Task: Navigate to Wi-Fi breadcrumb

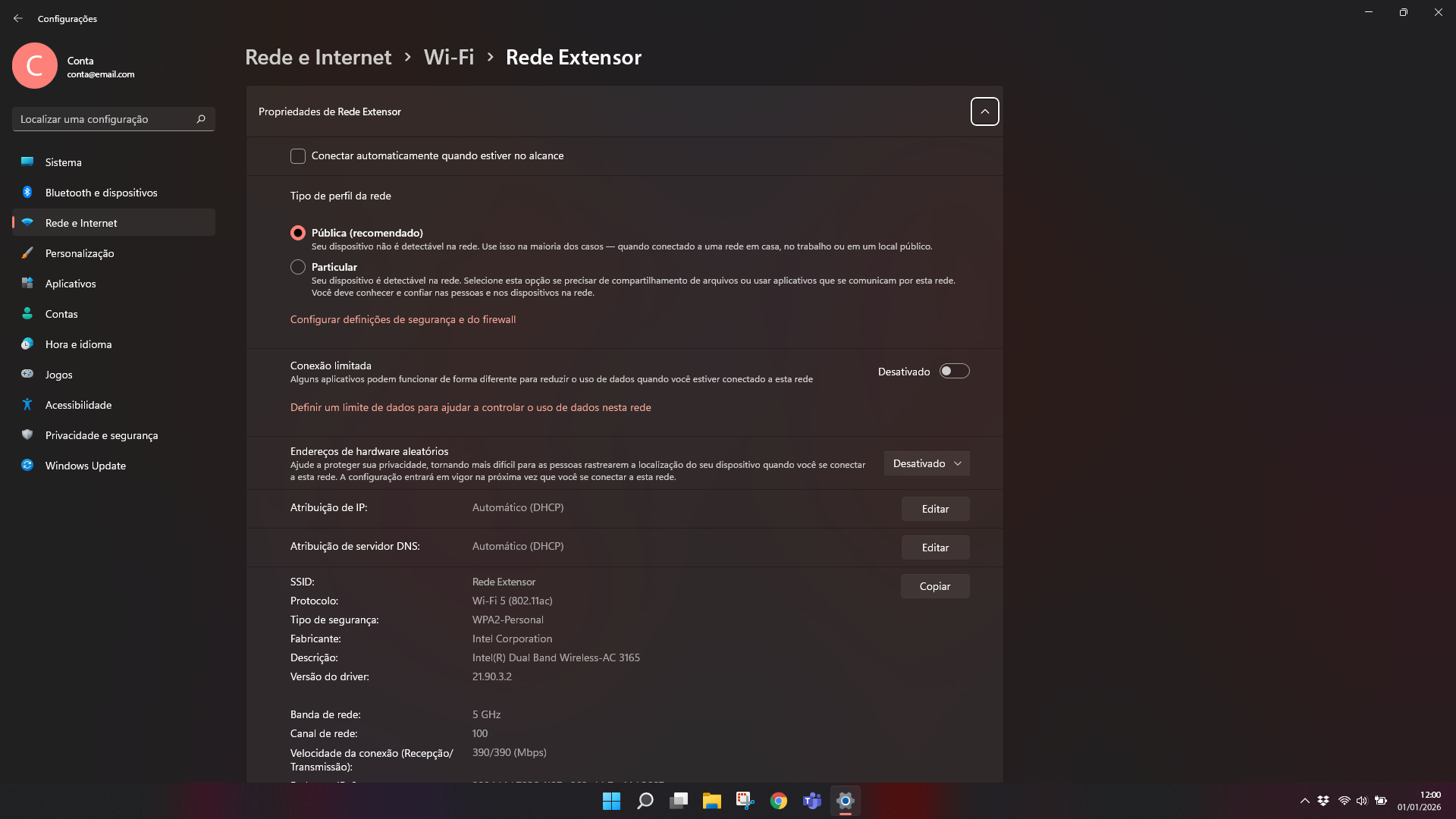Action: pyautogui.click(x=448, y=57)
